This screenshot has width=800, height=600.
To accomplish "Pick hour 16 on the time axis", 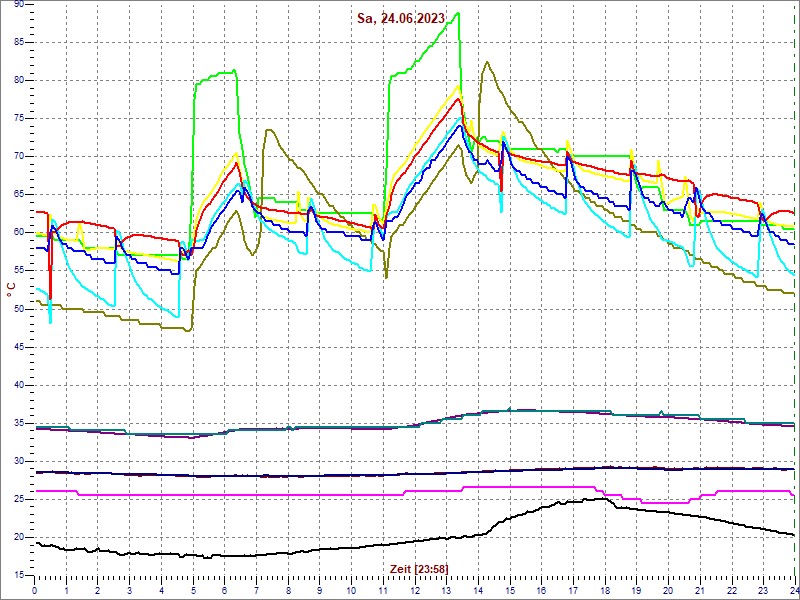I will [x=541, y=589].
